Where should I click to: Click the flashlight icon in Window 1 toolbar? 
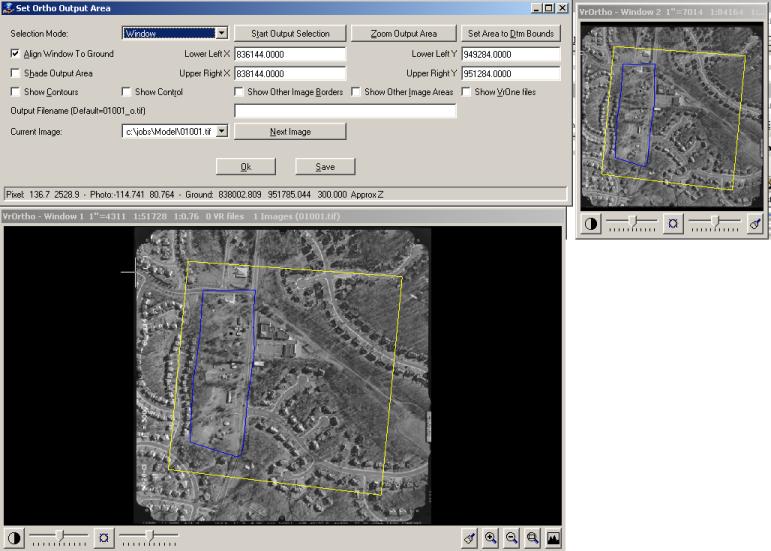[x=470, y=538]
